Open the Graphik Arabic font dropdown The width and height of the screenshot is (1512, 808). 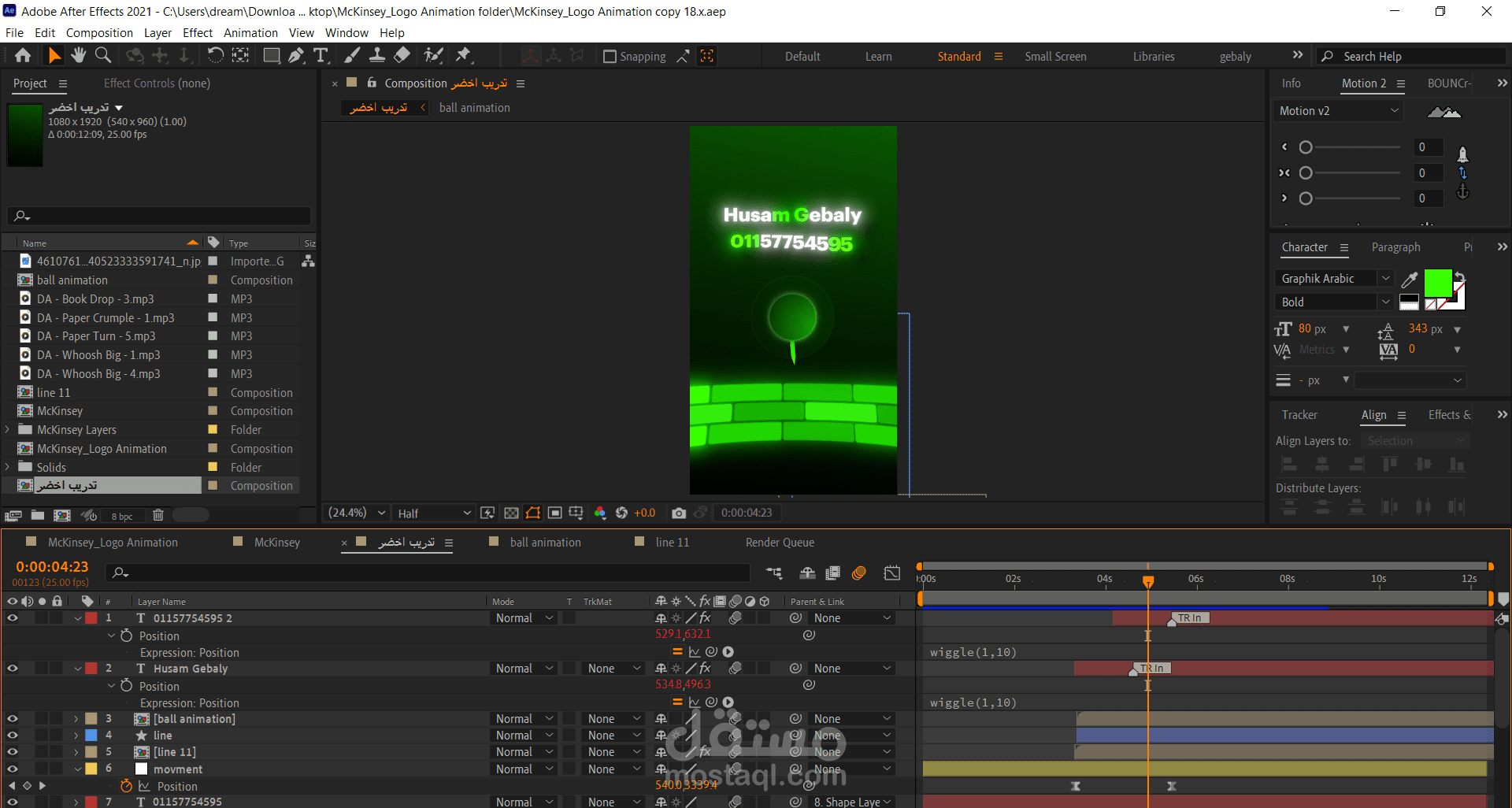(x=1333, y=279)
